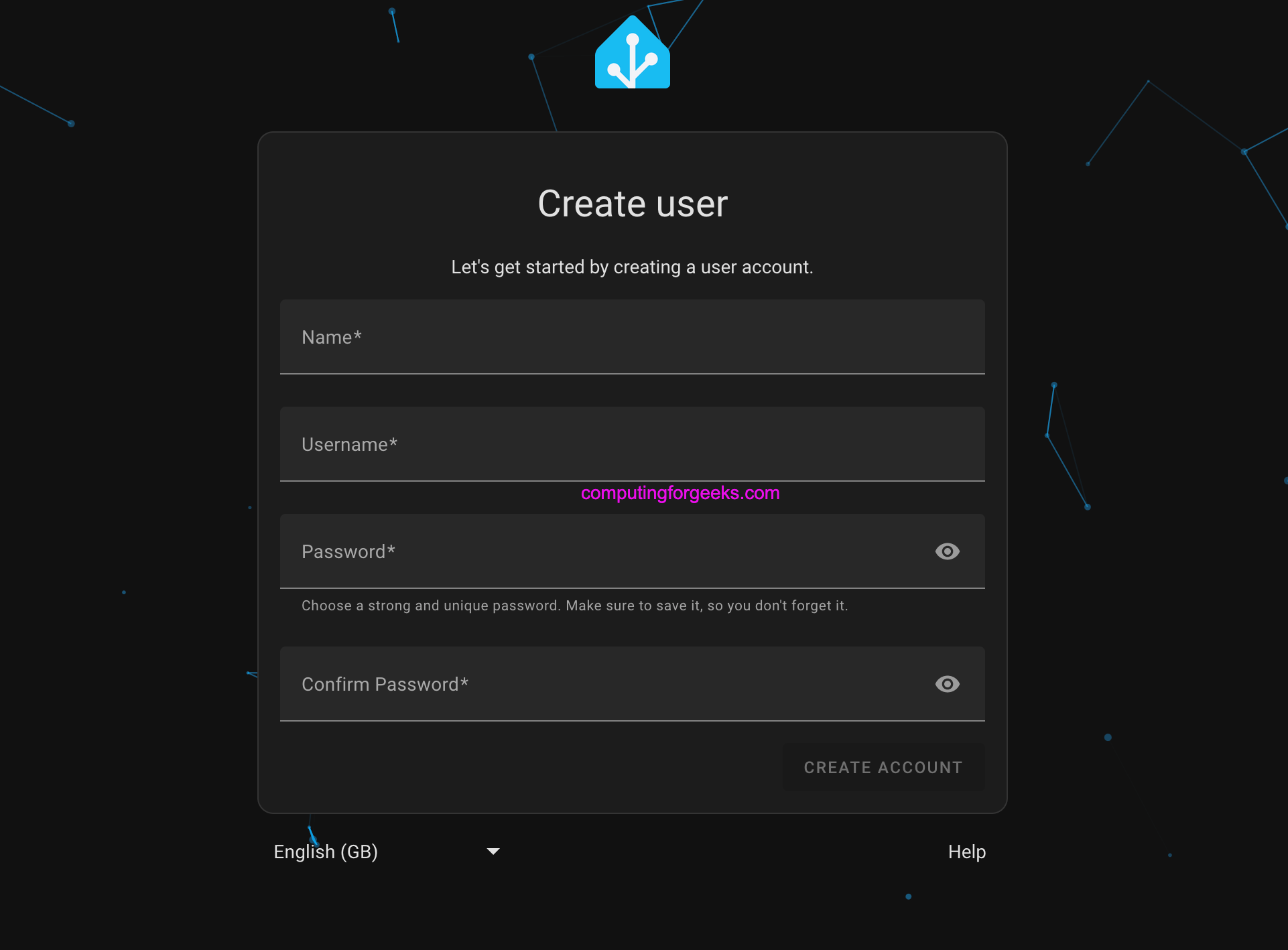This screenshot has height=950, width=1288.
Task: Expand the language dropdown arrow
Action: tap(493, 852)
